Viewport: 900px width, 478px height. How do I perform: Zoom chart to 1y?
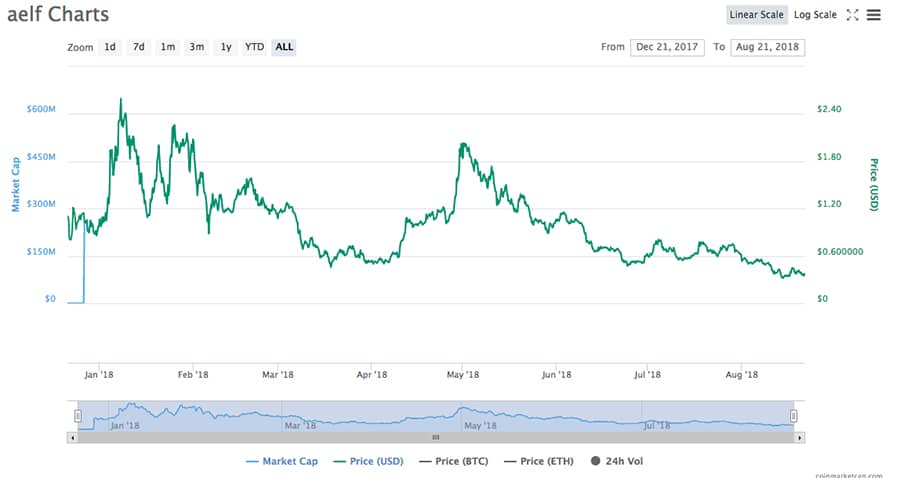(226, 47)
